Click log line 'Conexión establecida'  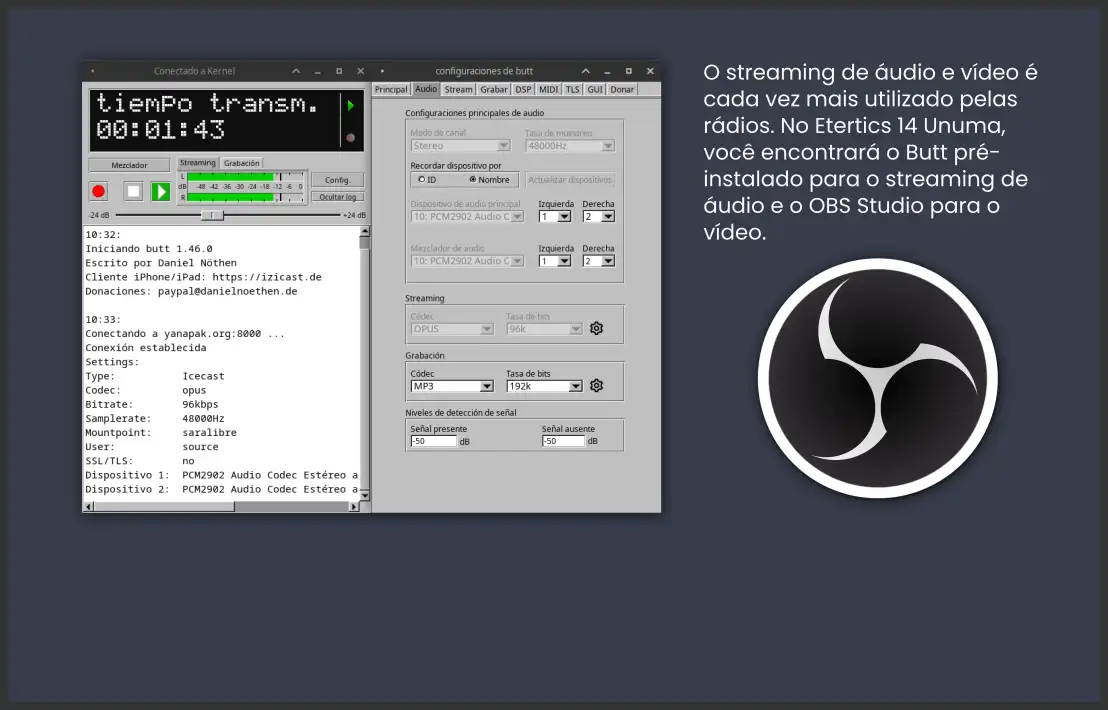pos(146,348)
